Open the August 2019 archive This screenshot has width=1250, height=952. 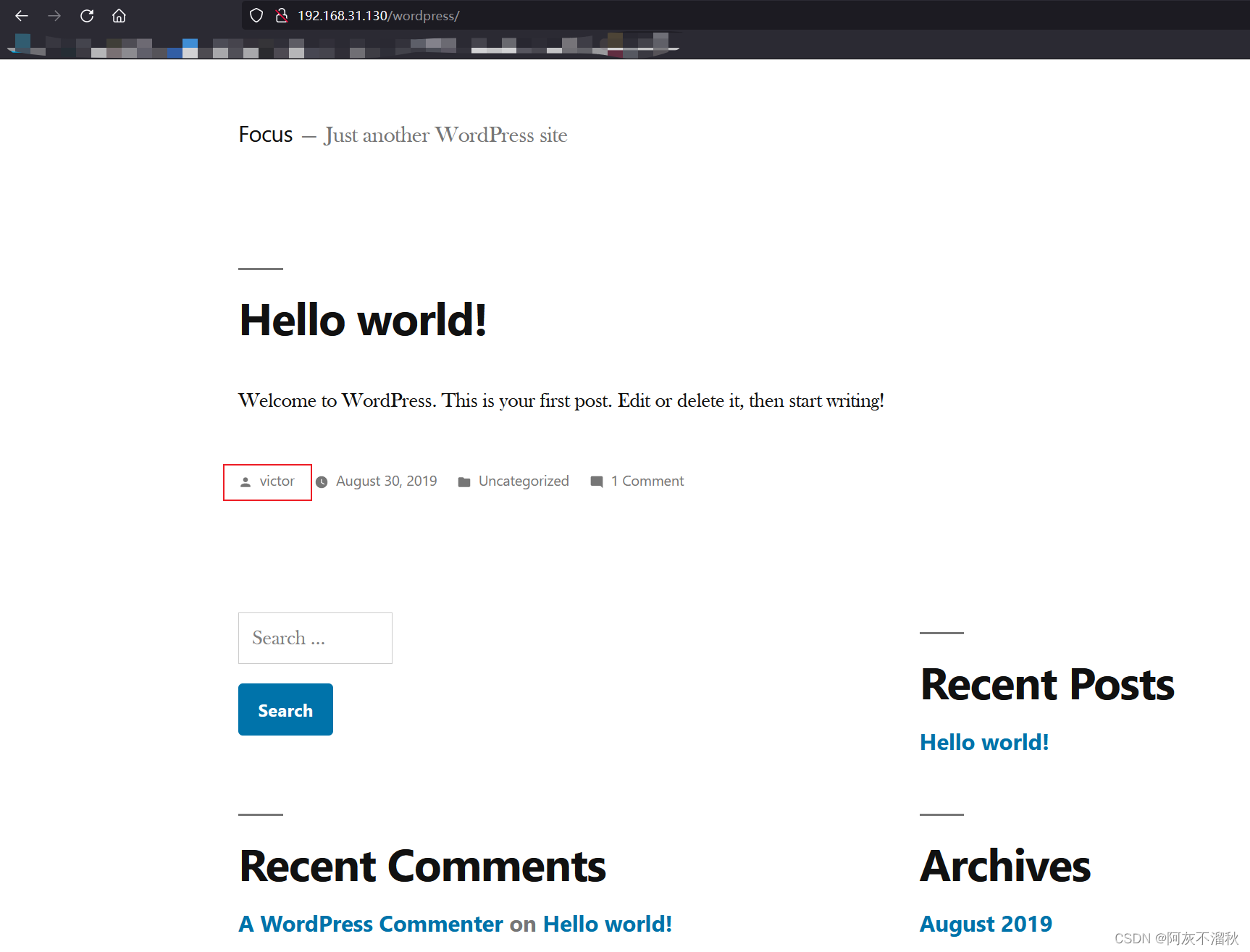986,924
